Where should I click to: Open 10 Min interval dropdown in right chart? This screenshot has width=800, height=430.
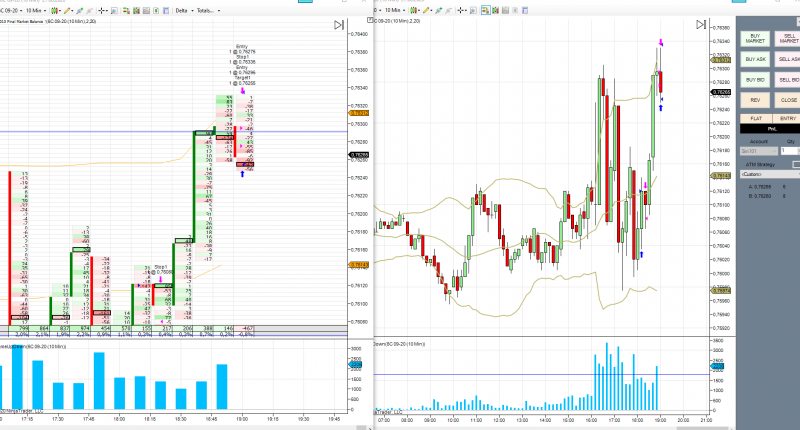(x=395, y=10)
